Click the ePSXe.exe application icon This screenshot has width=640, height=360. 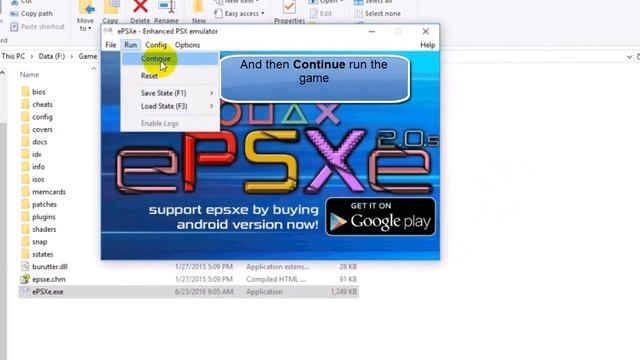(x=25, y=291)
